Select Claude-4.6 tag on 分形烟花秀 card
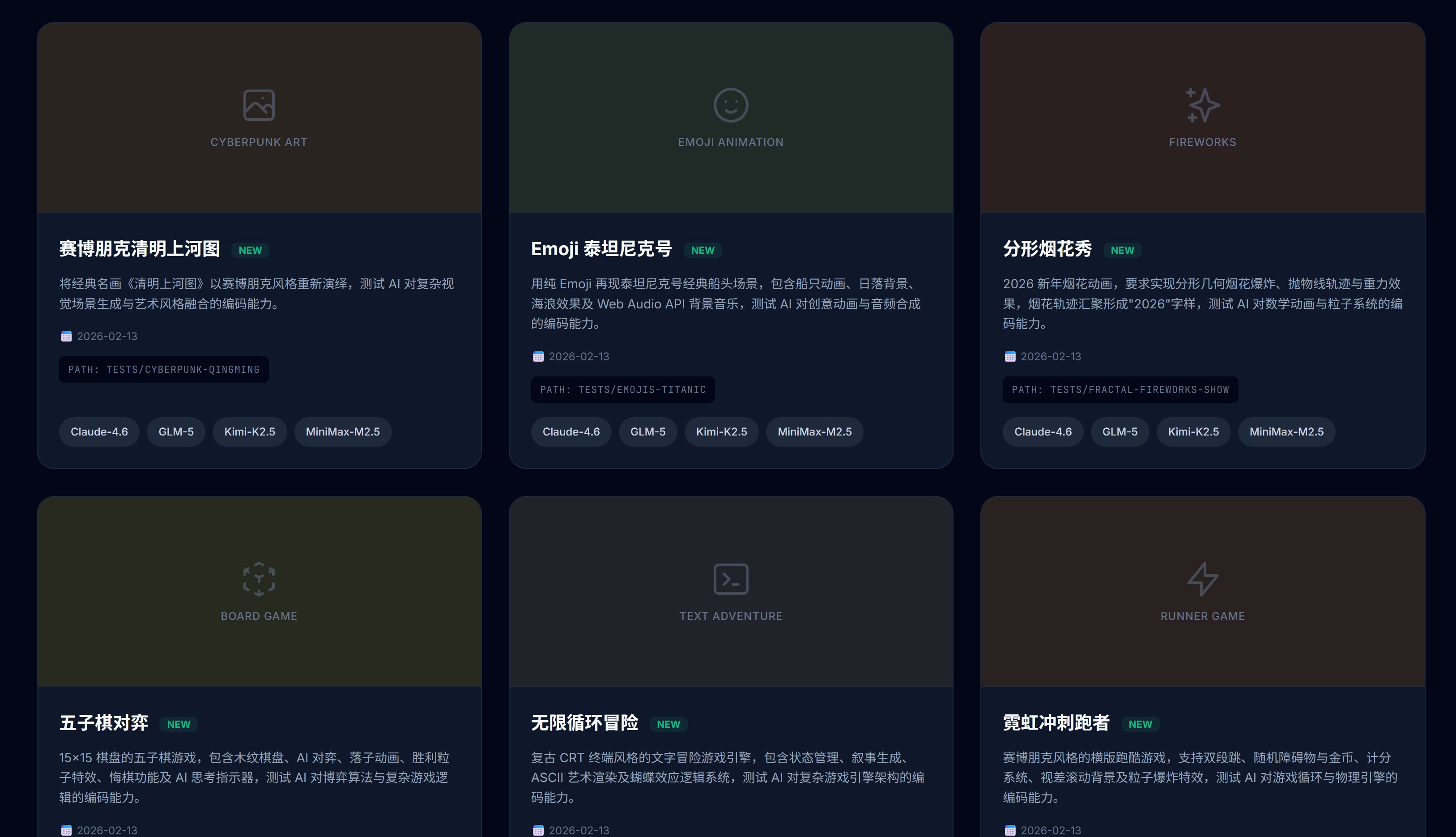 [1042, 432]
